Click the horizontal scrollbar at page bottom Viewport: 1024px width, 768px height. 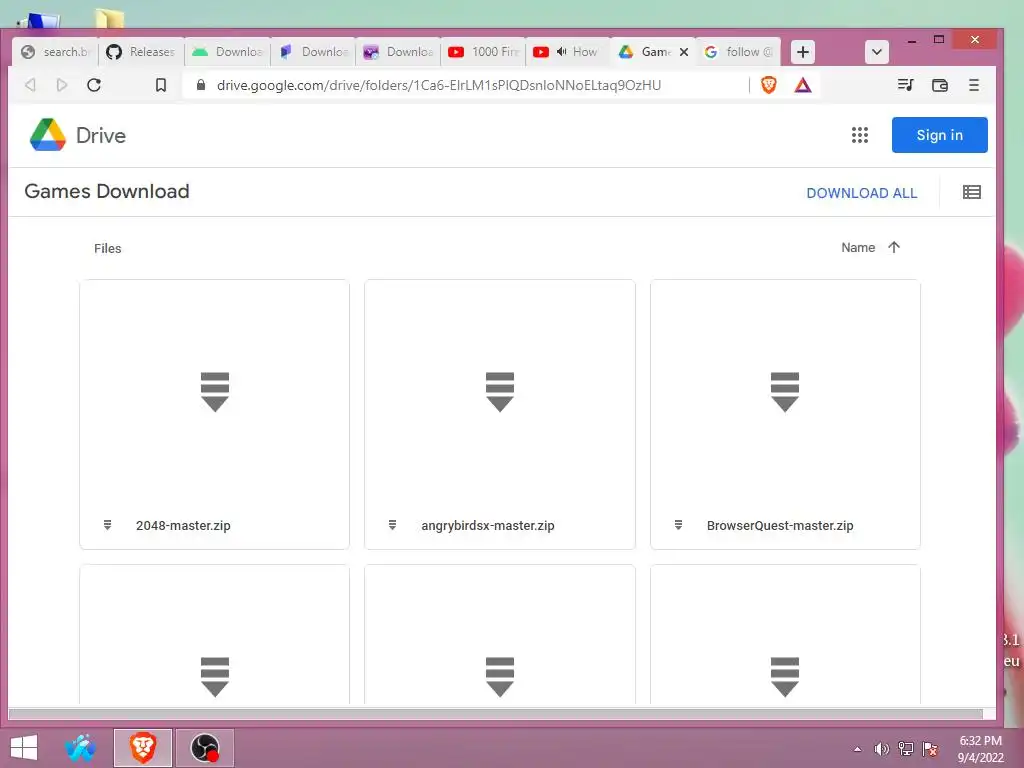(x=495, y=714)
